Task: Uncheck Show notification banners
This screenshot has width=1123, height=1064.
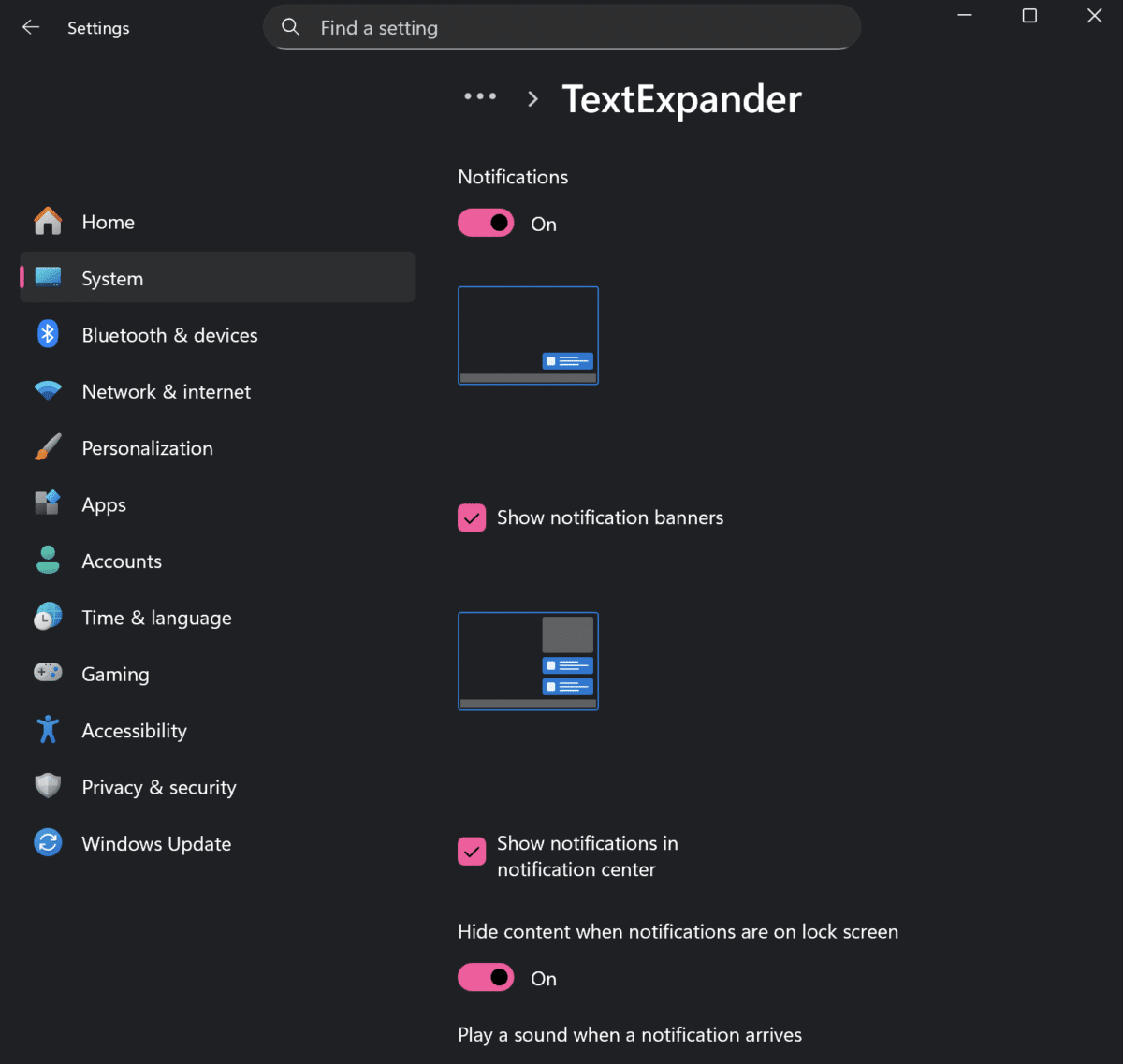Action: tap(472, 517)
